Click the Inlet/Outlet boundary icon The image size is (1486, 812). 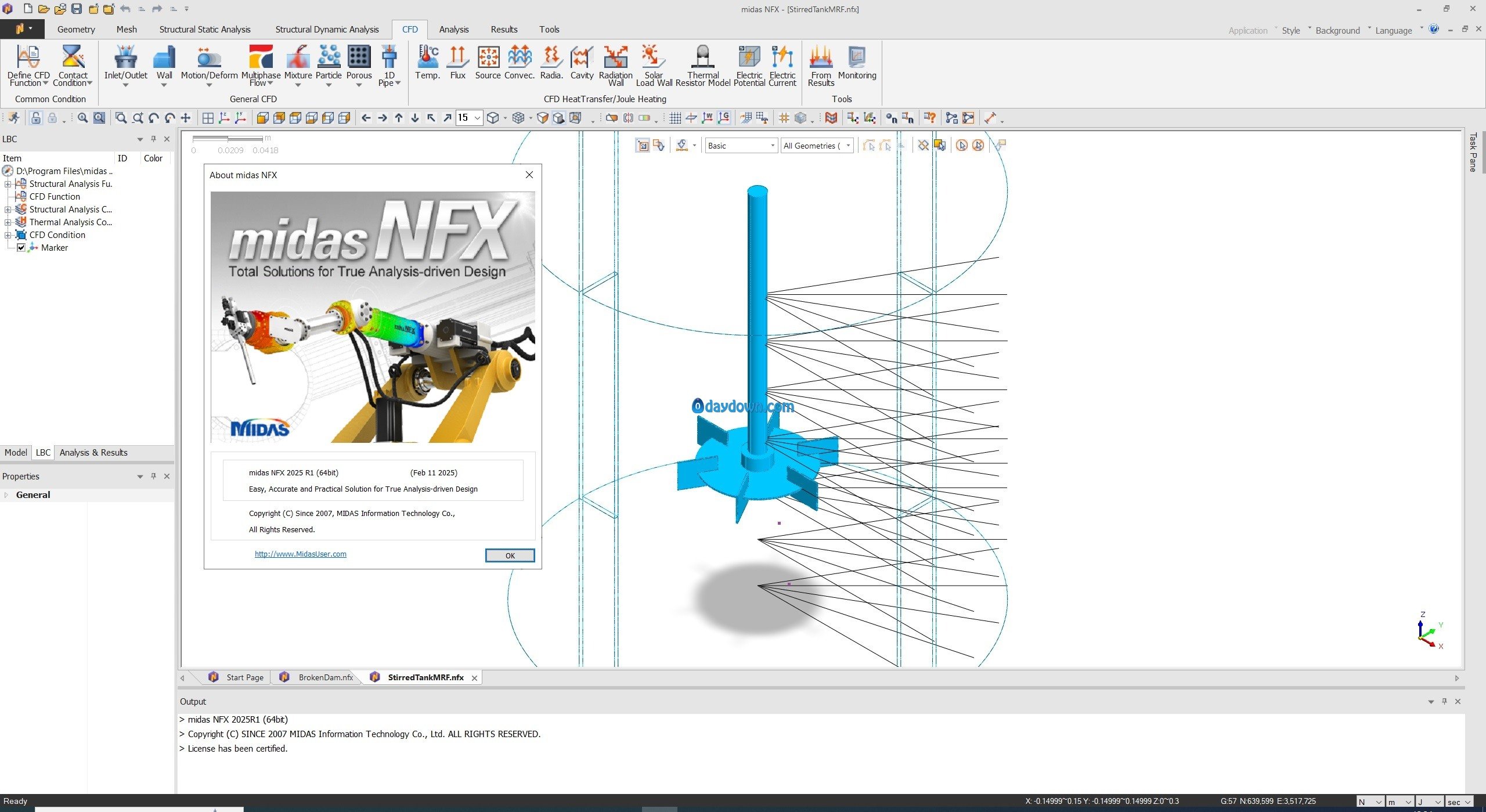tap(125, 62)
